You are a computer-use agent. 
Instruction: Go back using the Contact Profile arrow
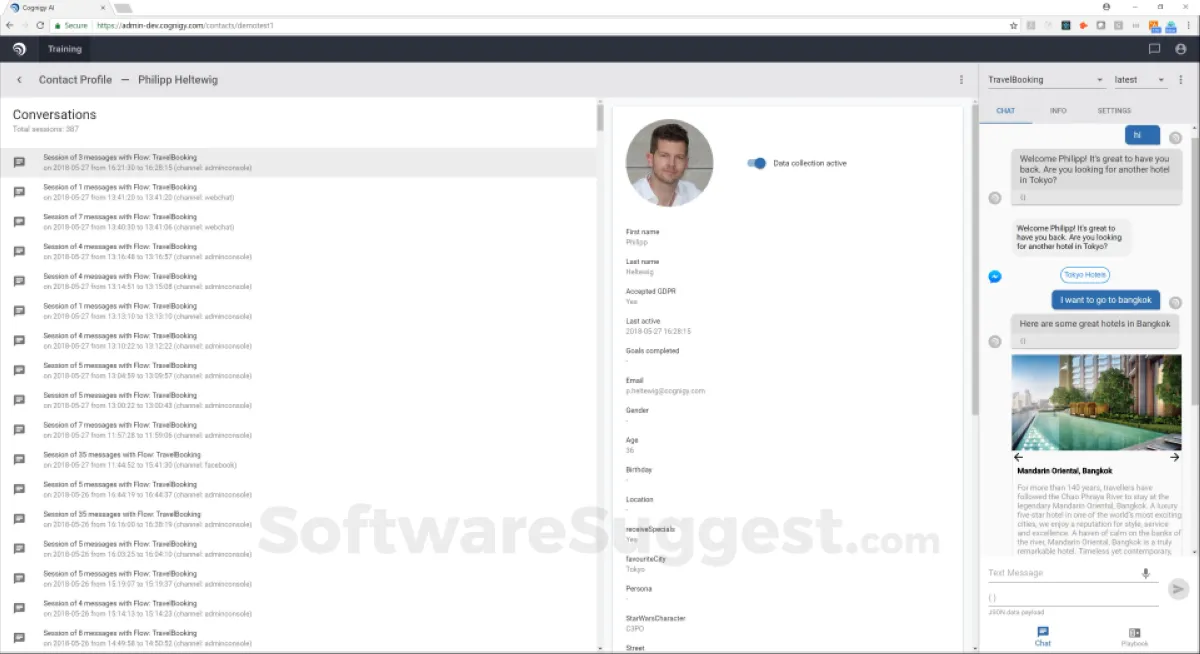coord(19,80)
